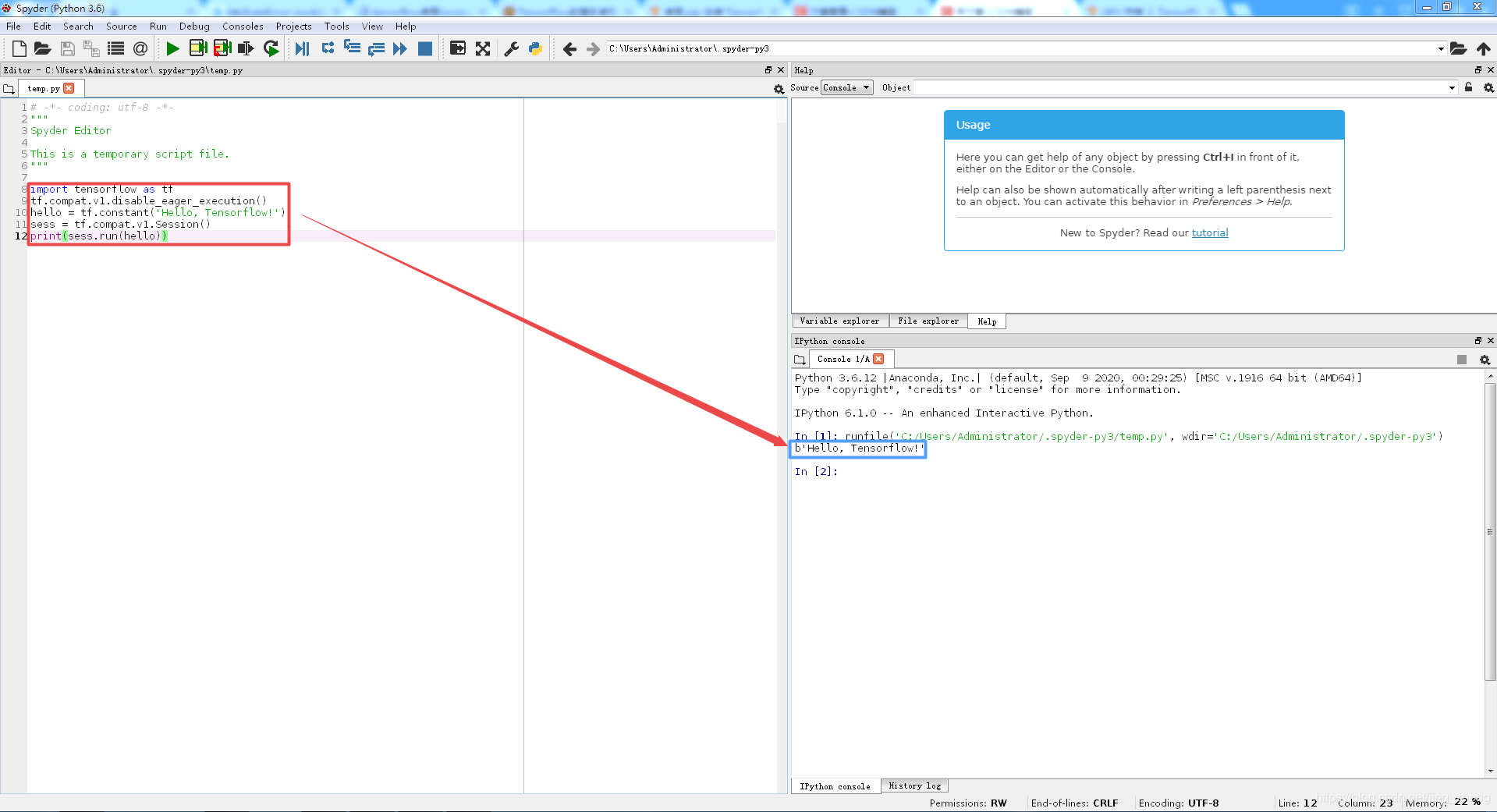The width and height of the screenshot is (1497, 812).
Task: Open the Projects menu
Action: click(x=293, y=26)
